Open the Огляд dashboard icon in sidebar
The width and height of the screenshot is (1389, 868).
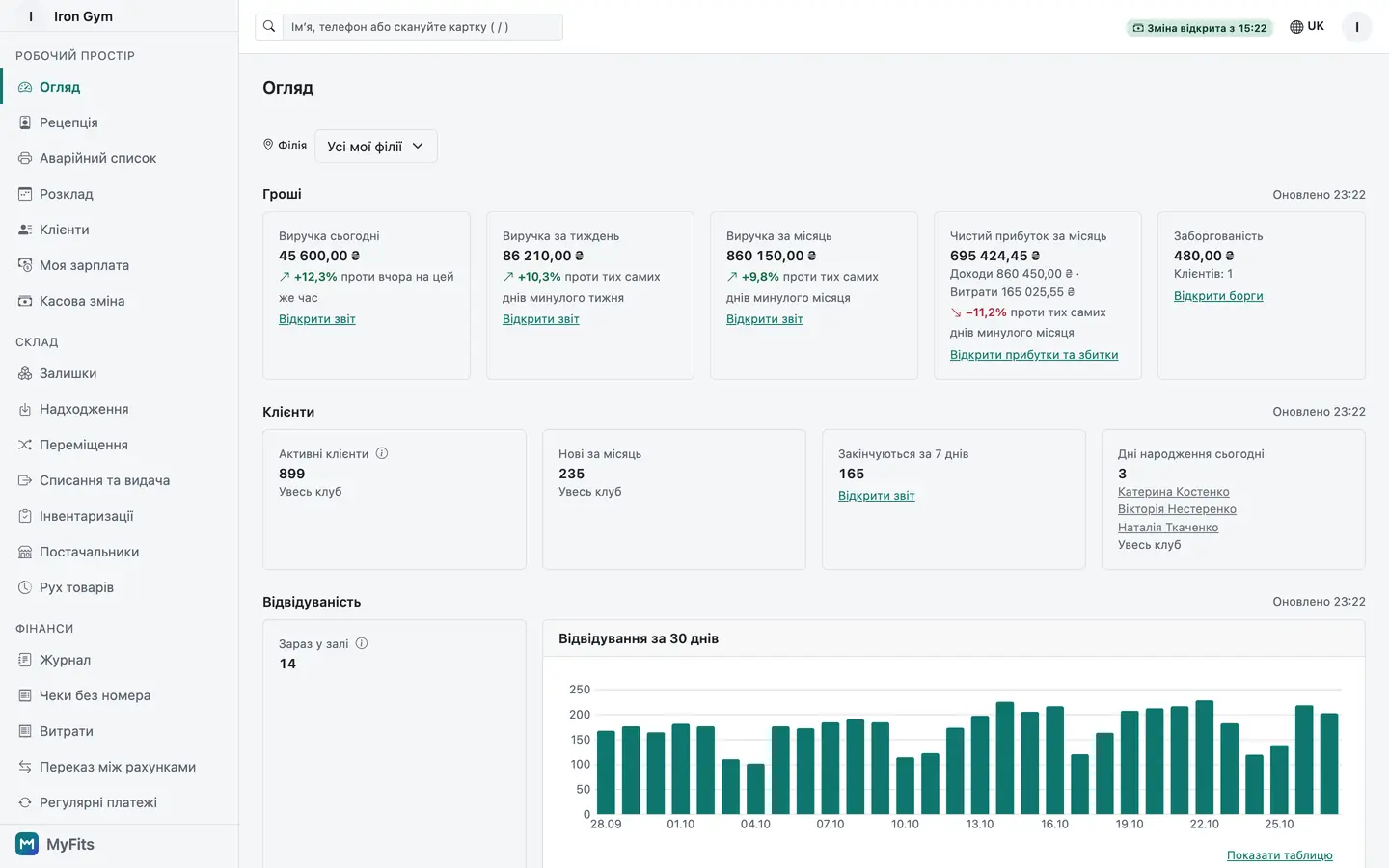(25, 87)
